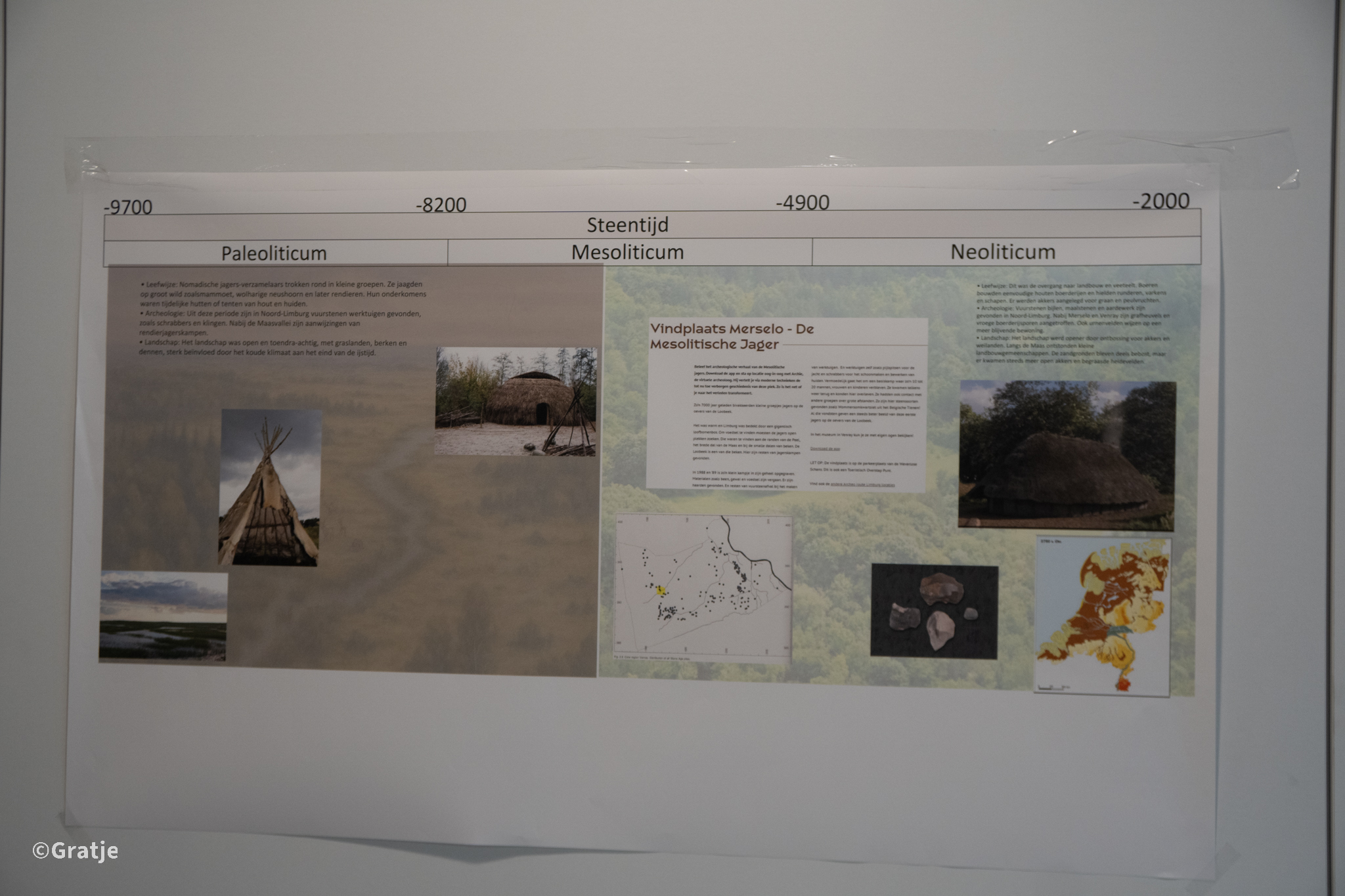The width and height of the screenshot is (1345, 896).
Task: Open the colored Netherlands map
Action: [x=1103, y=616]
